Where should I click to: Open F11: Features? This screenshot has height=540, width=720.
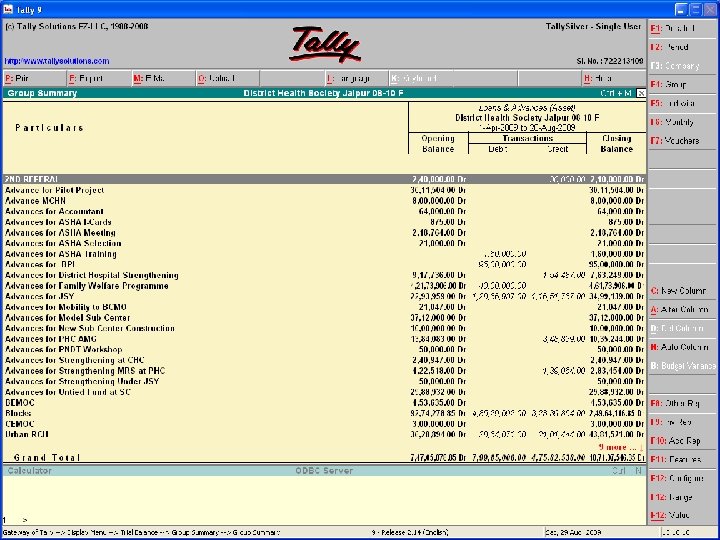point(682,459)
